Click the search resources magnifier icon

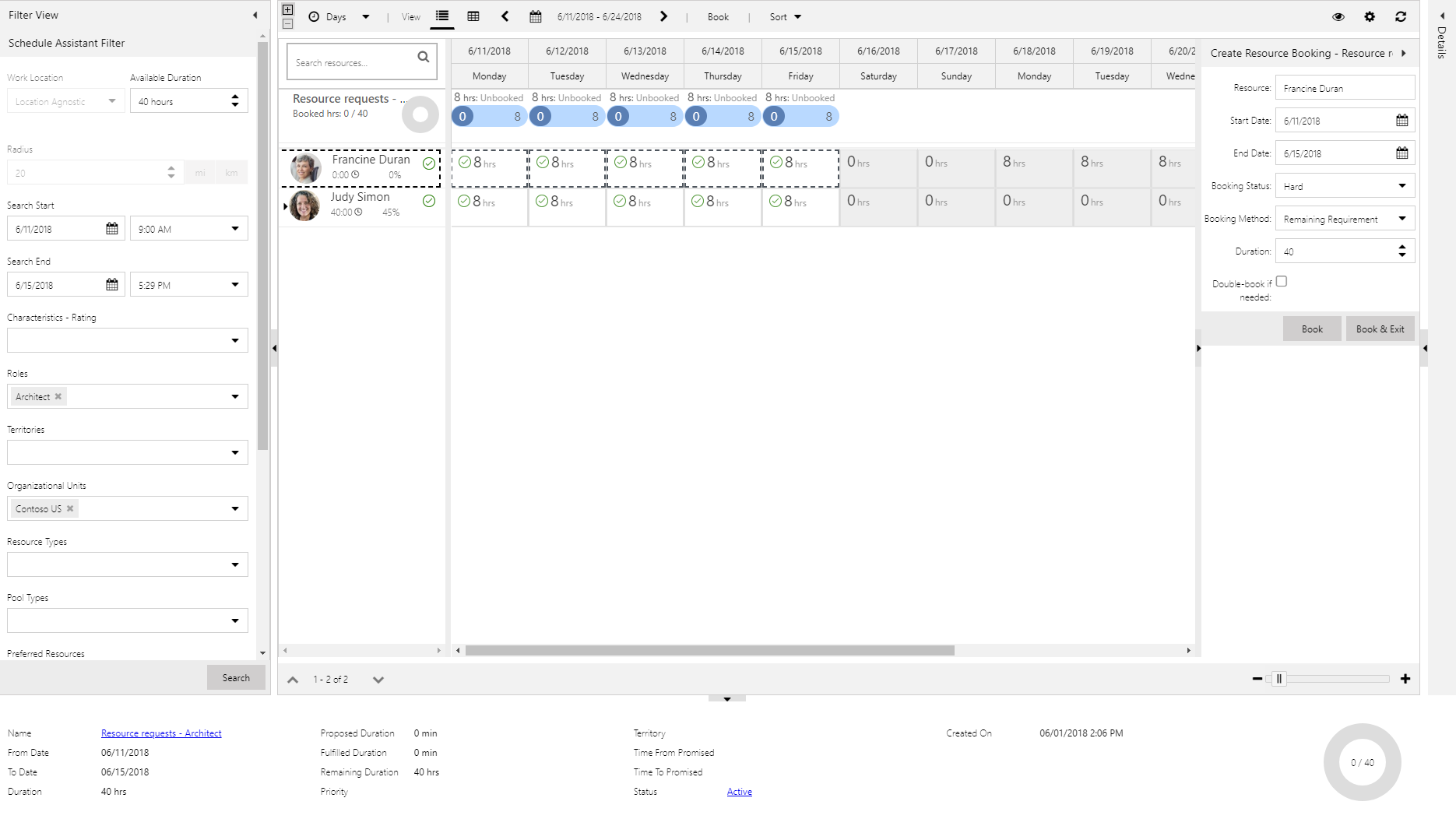(x=423, y=57)
